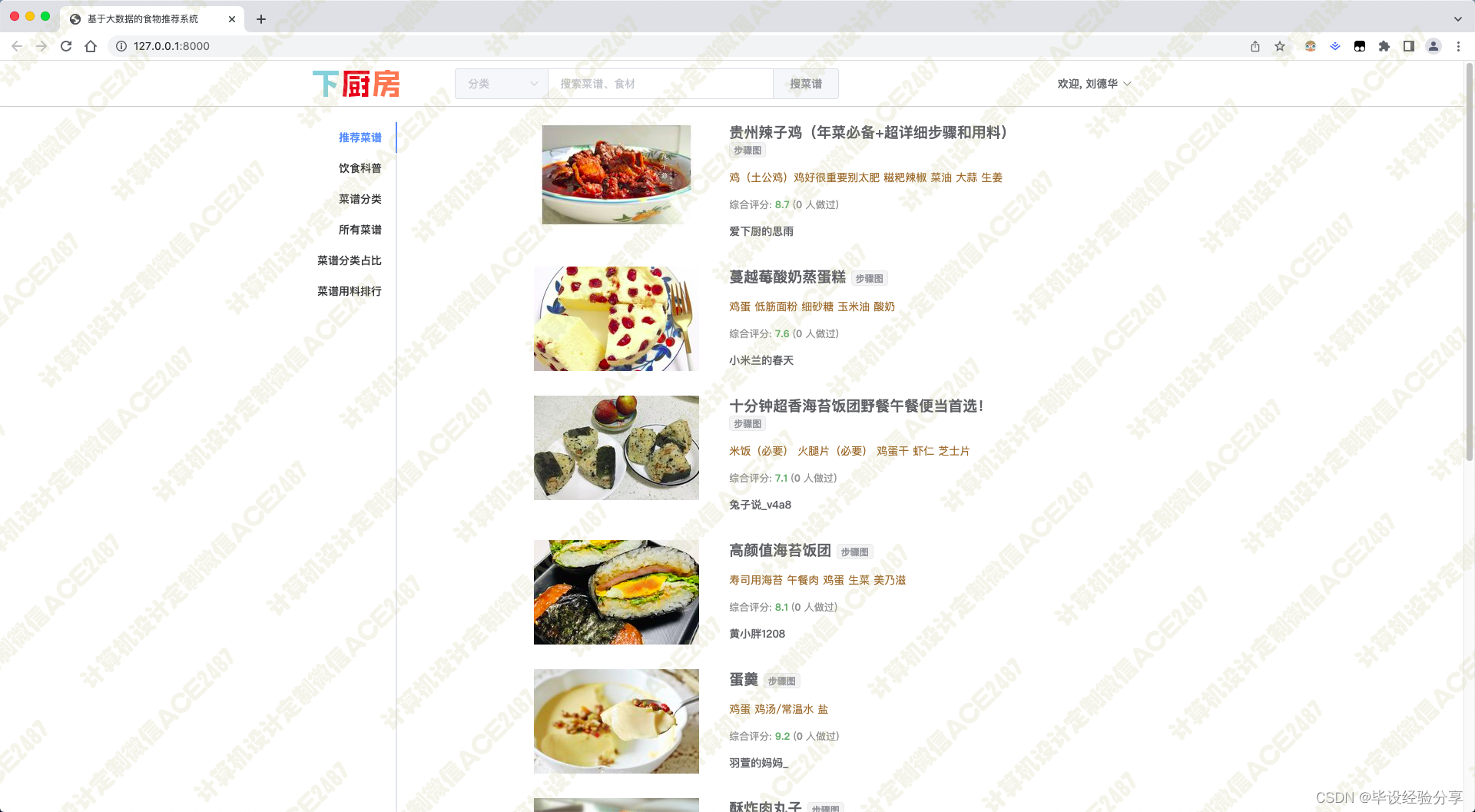1475x812 pixels.
Task: Click the share page icon
Action: coord(1255,46)
